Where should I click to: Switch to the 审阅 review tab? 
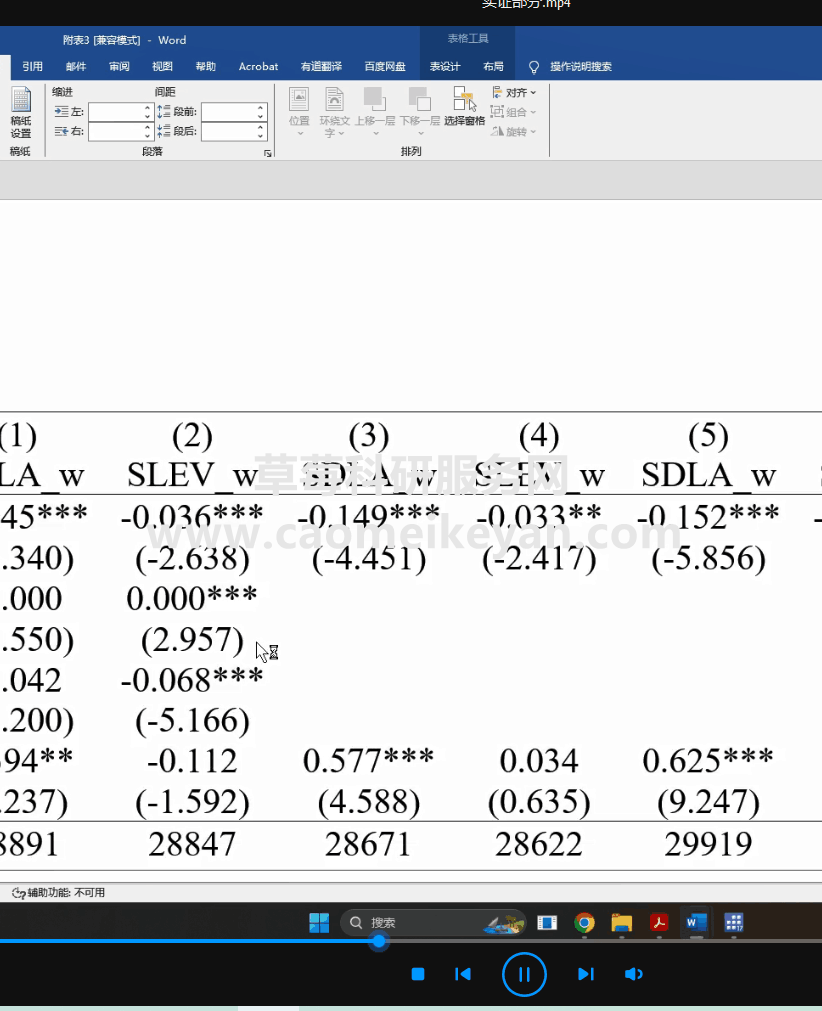click(x=119, y=66)
